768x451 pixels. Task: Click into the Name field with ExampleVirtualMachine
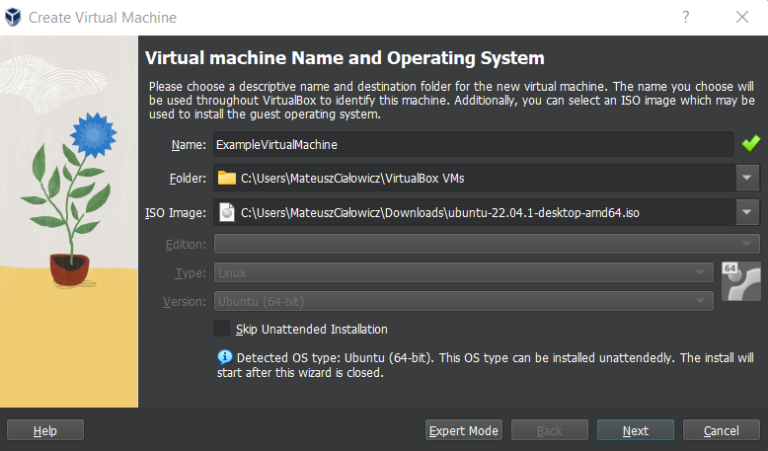click(x=472, y=144)
